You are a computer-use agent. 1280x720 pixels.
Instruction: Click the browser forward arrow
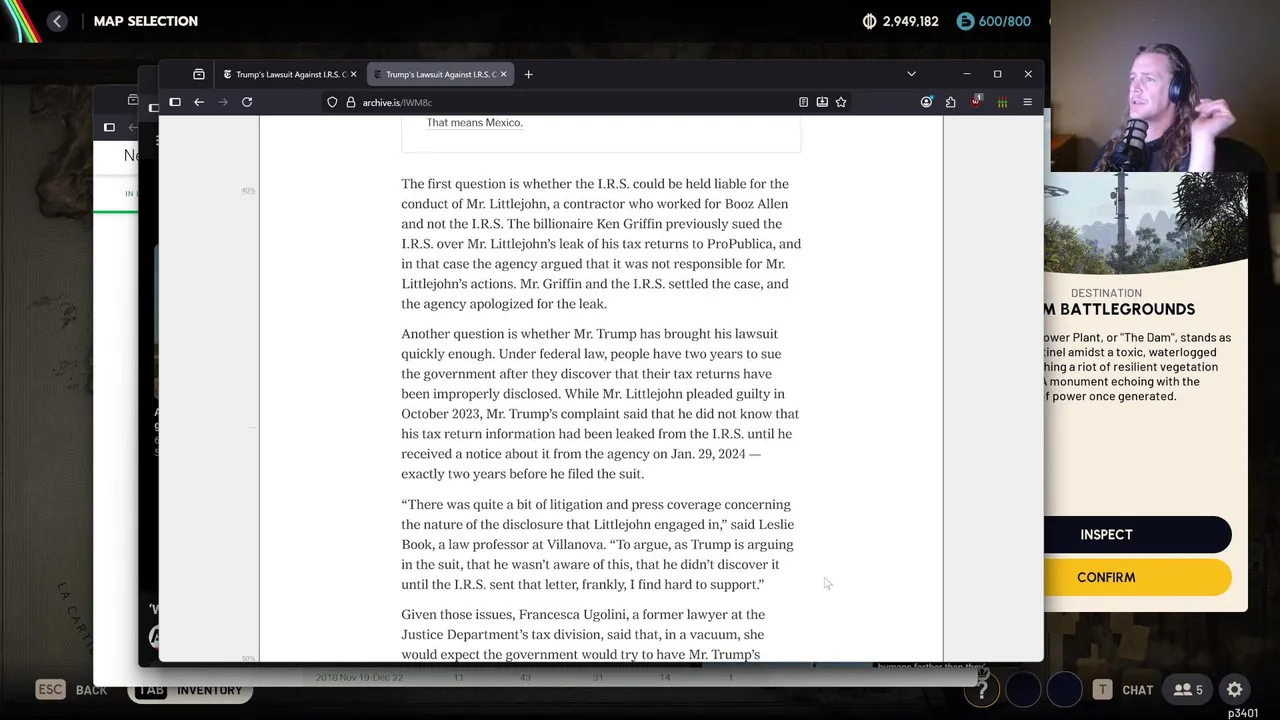click(223, 102)
